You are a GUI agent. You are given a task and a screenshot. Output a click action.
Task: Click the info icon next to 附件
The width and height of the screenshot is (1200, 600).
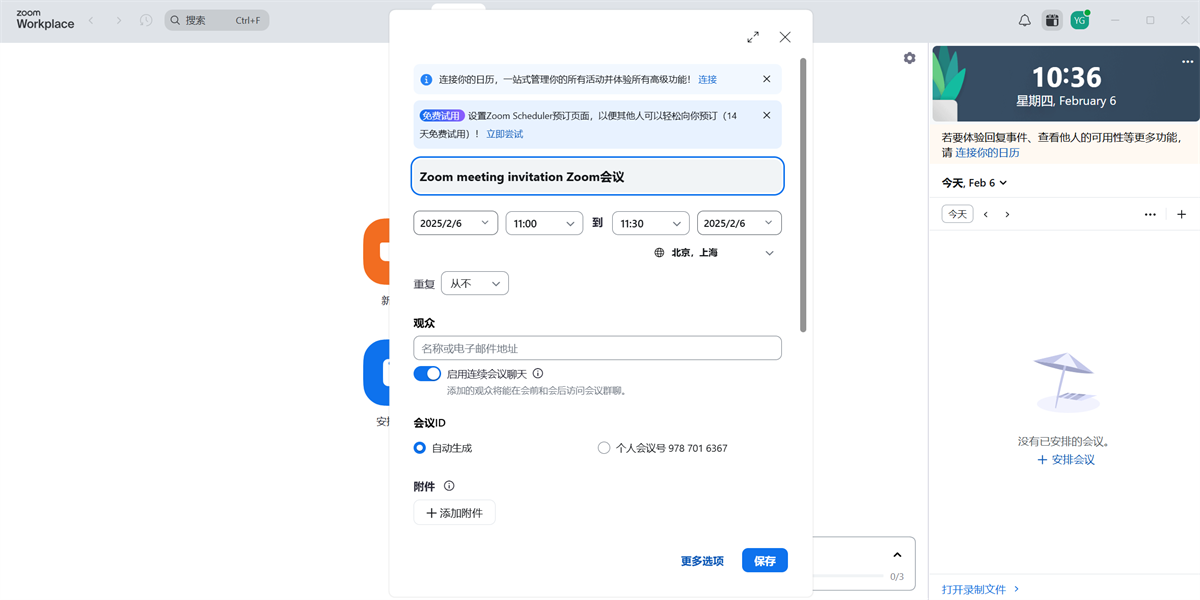449,486
